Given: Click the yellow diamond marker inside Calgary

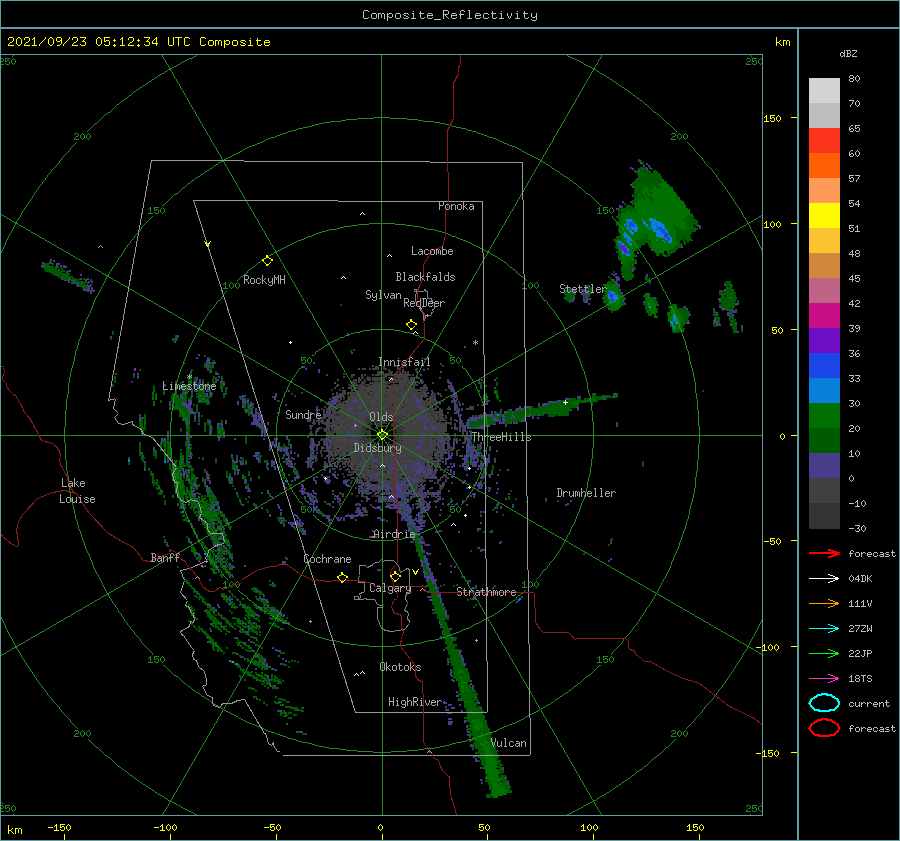Looking at the screenshot, I should coord(395,576).
